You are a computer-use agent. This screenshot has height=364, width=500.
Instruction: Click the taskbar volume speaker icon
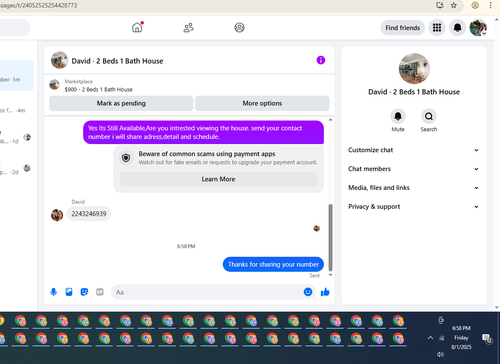point(441,354)
